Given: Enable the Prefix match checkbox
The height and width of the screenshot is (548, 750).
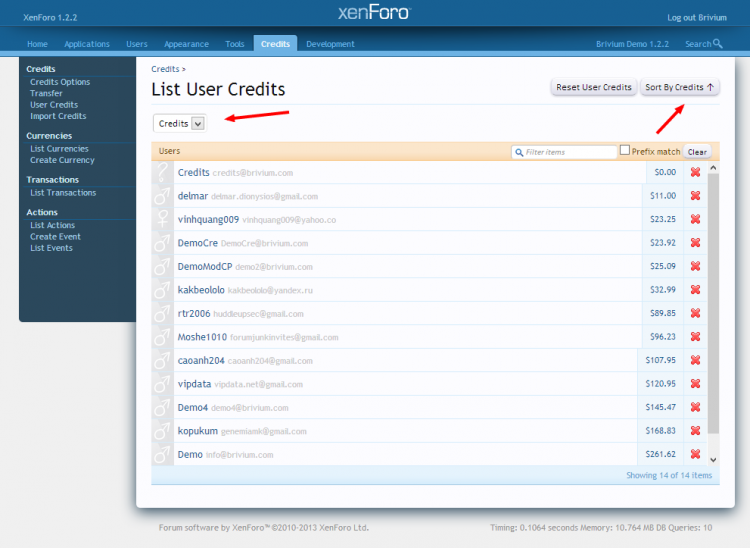Looking at the screenshot, I should [x=625, y=150].
